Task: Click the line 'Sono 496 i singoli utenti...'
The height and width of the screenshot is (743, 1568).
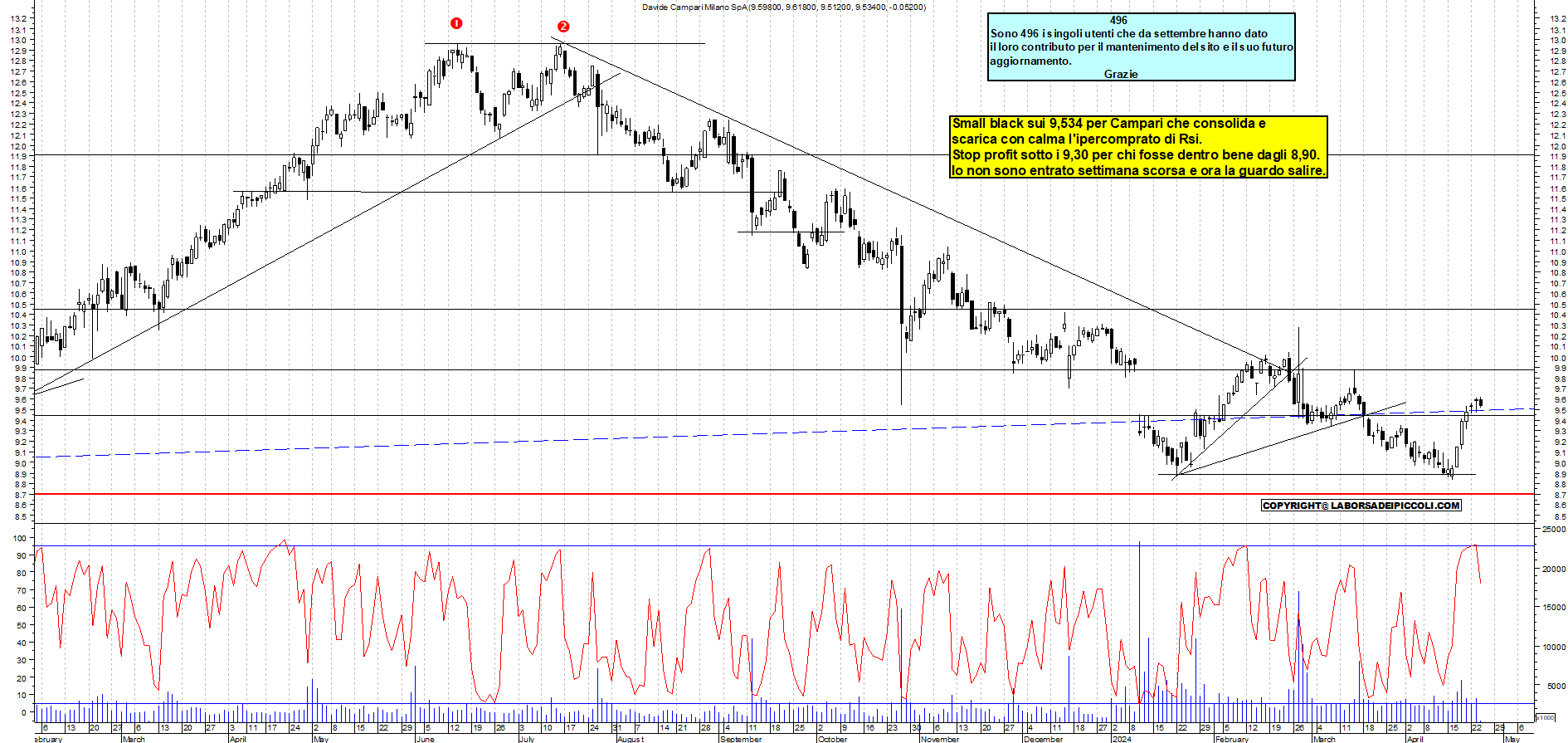Action: tap(1129, 34)
